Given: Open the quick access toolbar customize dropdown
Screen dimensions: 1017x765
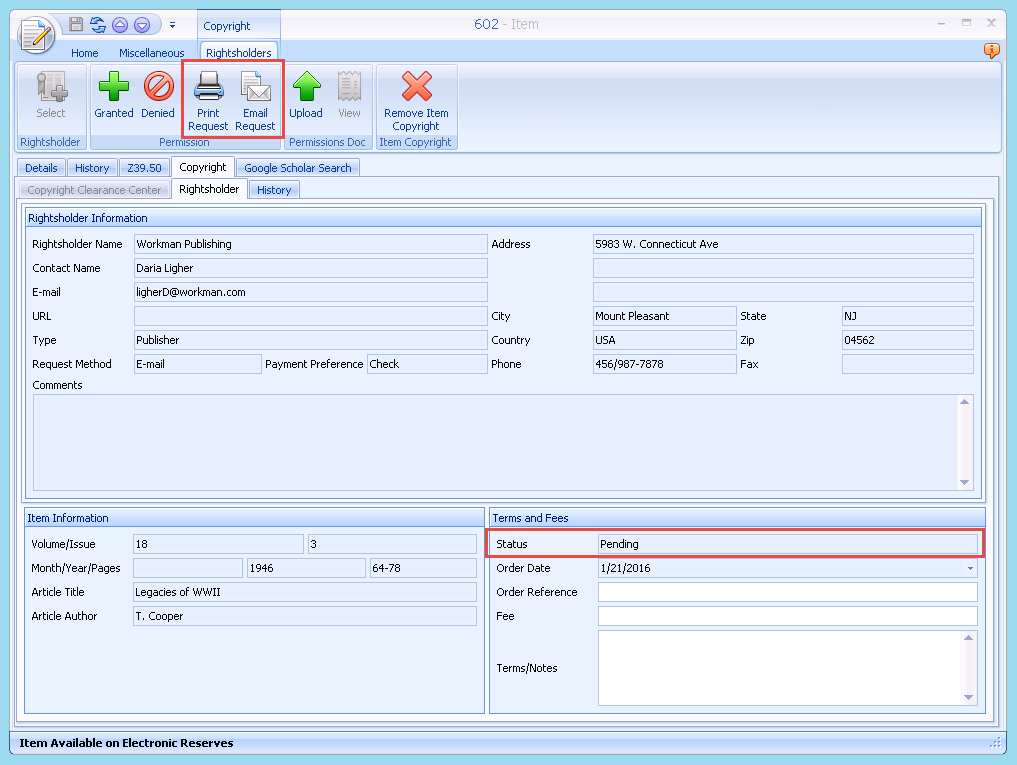Looking at the screenshot, I should [x=172, y=25].
